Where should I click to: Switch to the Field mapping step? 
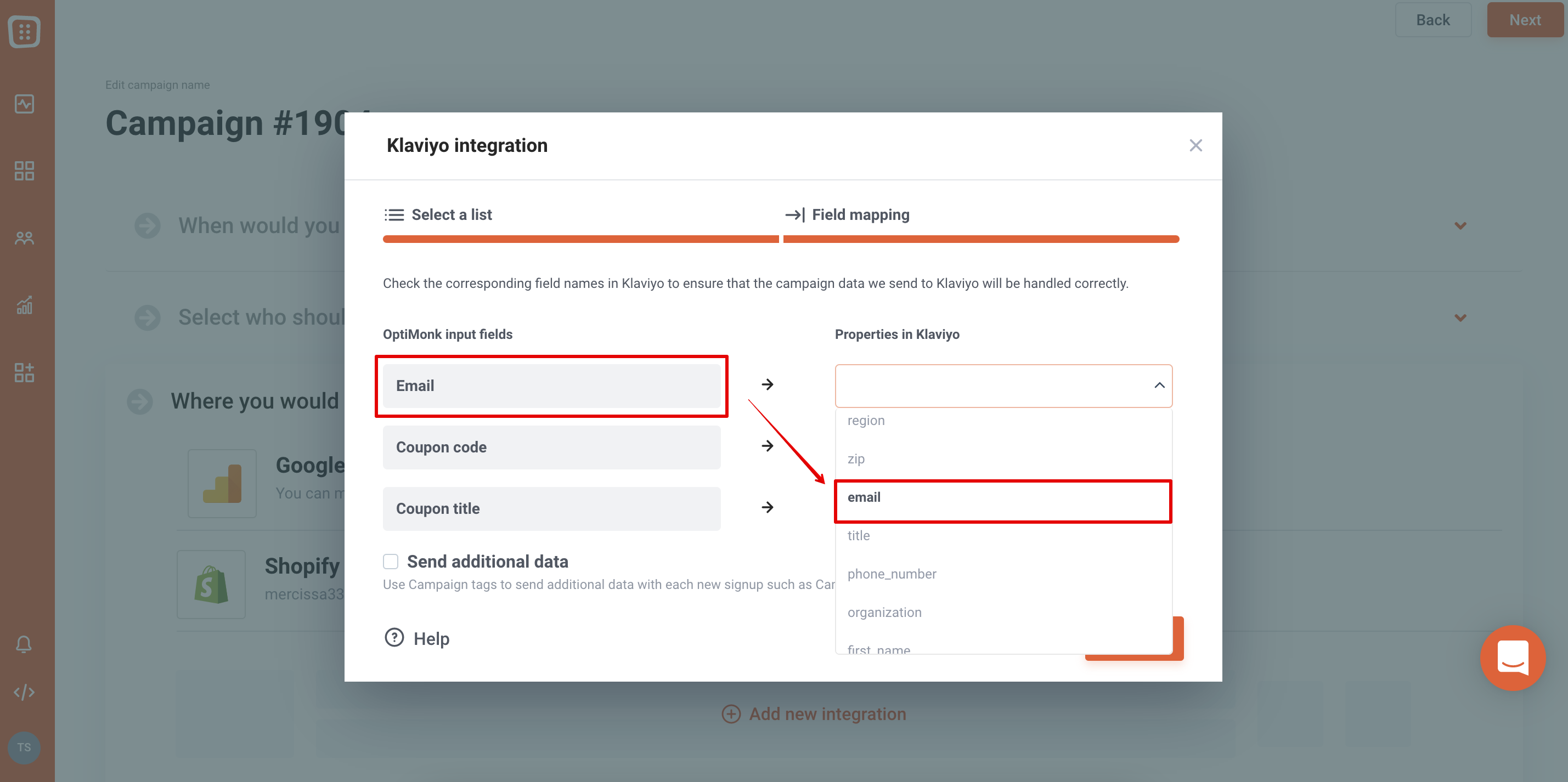pyautogui.click(x=860, y=214)
